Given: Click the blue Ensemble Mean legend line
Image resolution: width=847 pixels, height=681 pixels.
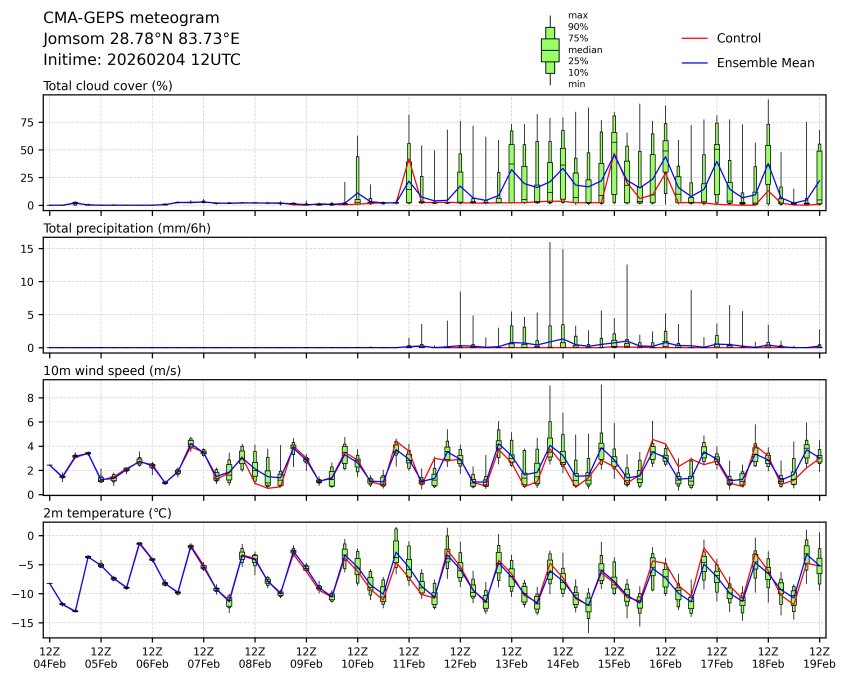Looking at the screenshot, I should pyautogui.click(x=694, y=63).
